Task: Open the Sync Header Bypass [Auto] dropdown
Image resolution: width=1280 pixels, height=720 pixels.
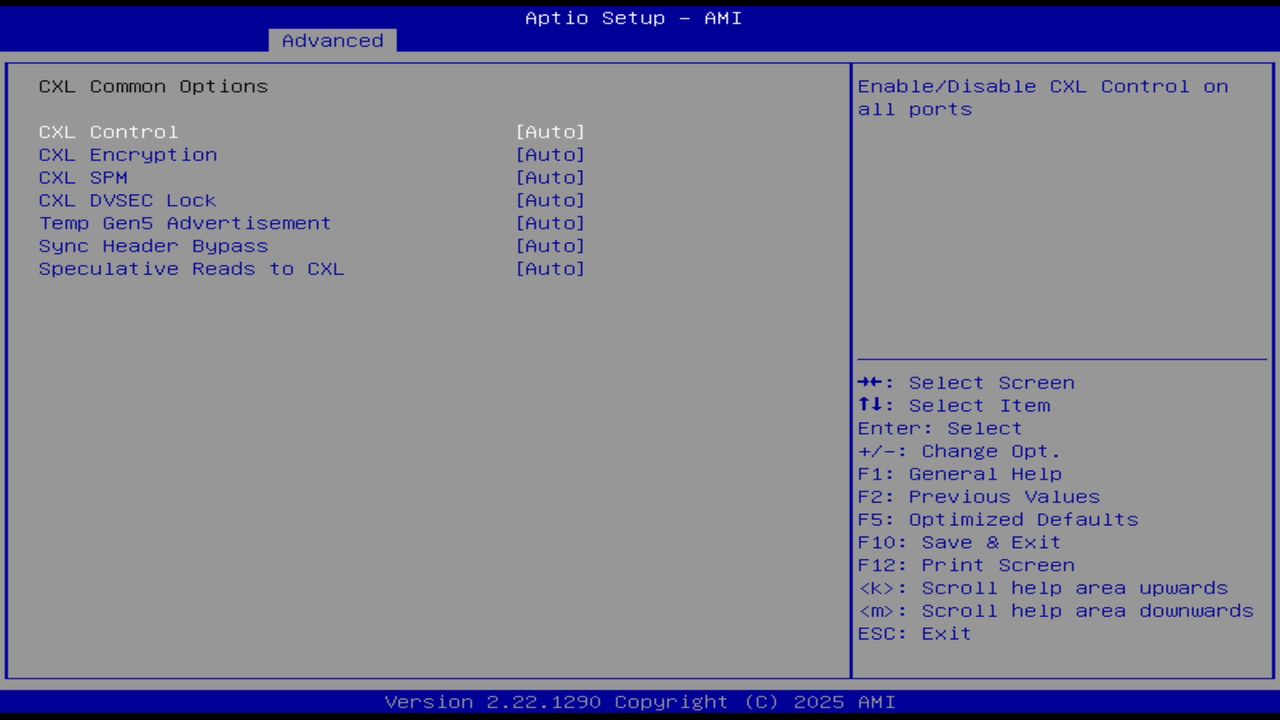Action: click(x=550, y=245)
